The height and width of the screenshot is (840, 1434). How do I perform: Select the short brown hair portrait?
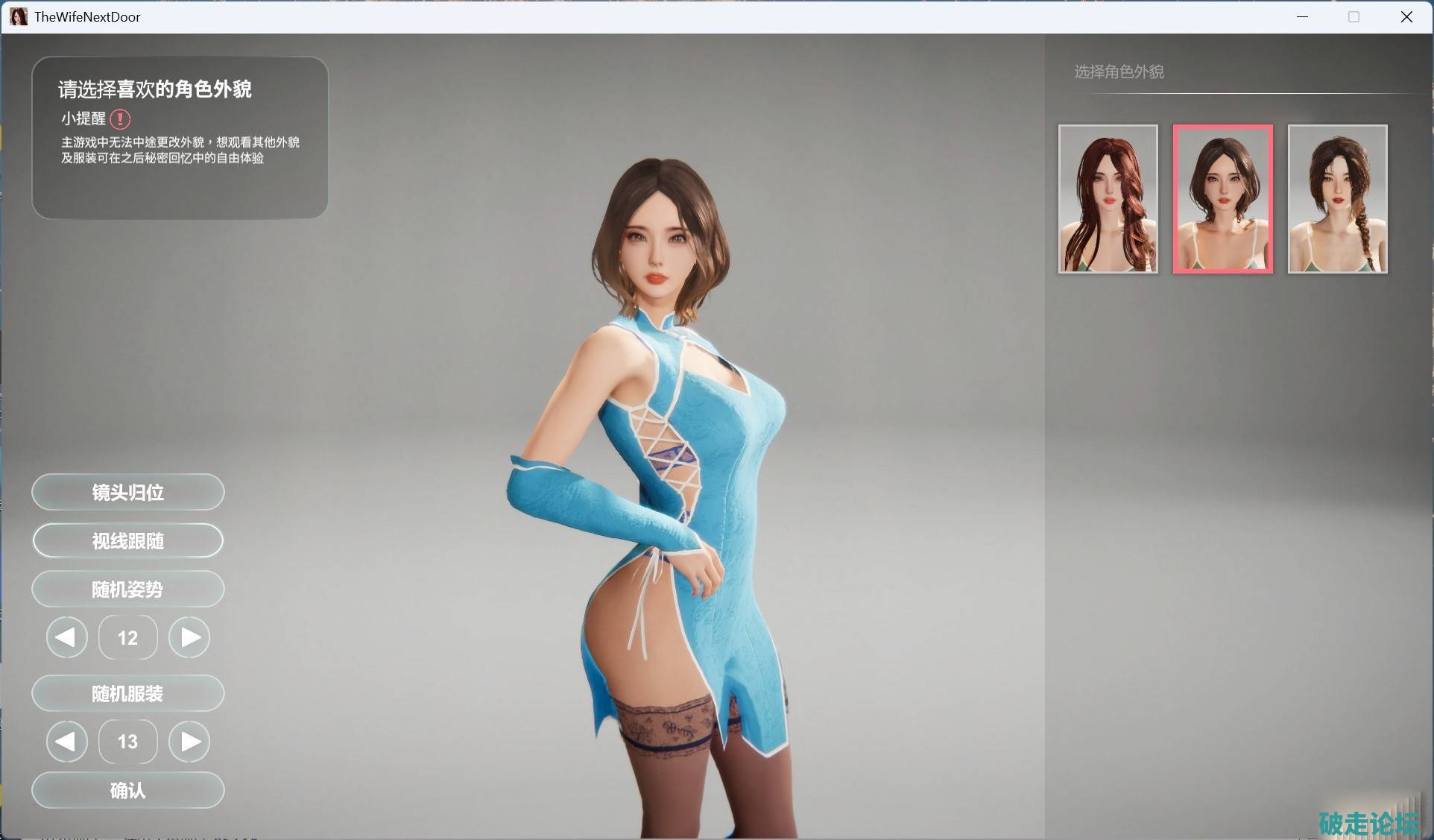(1223, 199)
